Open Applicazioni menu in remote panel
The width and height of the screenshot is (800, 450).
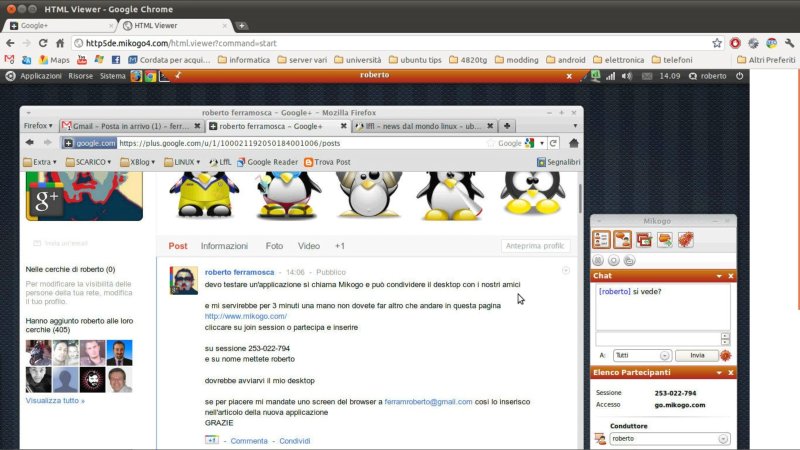(41, 76)
